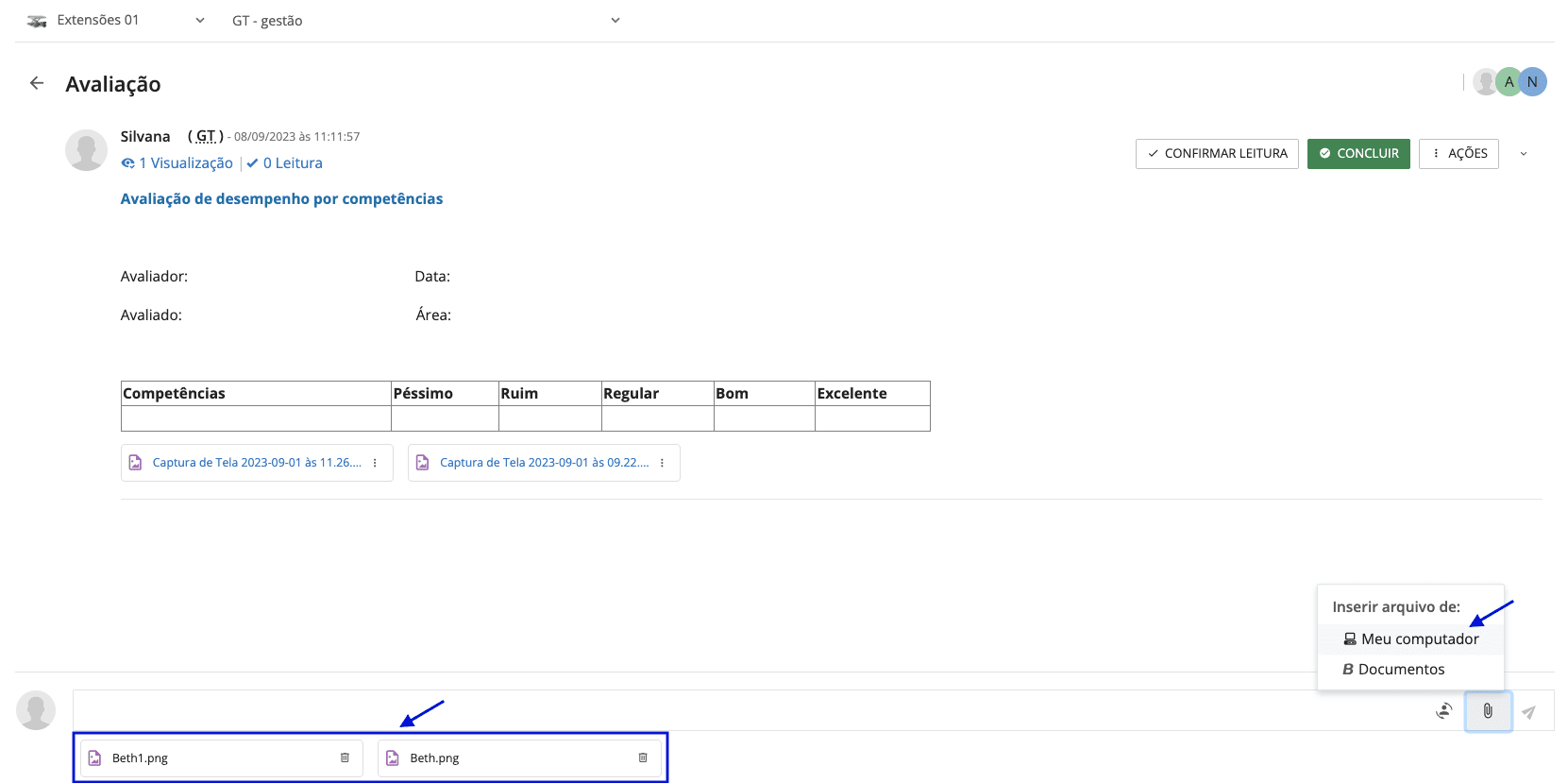The width and height of the screenshot is (1568, 783).
Task: Click the paper plane send icon
Action: [1528, 712]
